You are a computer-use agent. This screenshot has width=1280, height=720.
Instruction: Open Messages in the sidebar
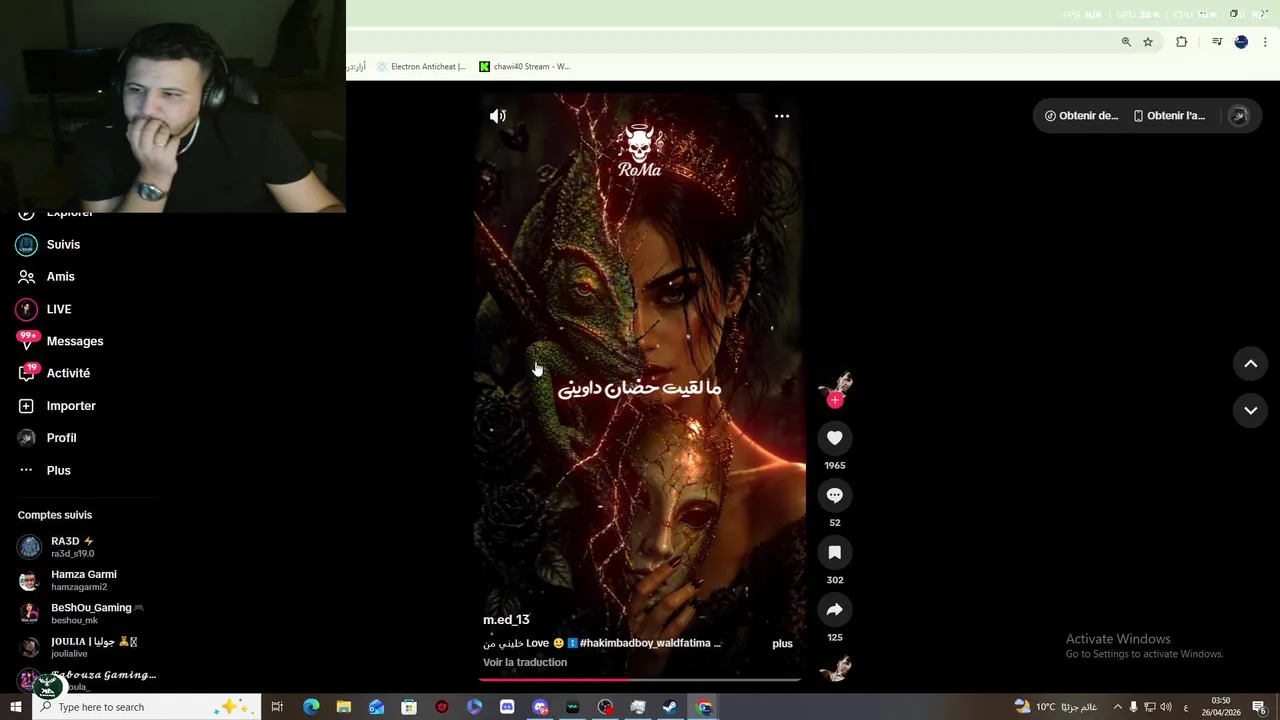tap(74, 341)
